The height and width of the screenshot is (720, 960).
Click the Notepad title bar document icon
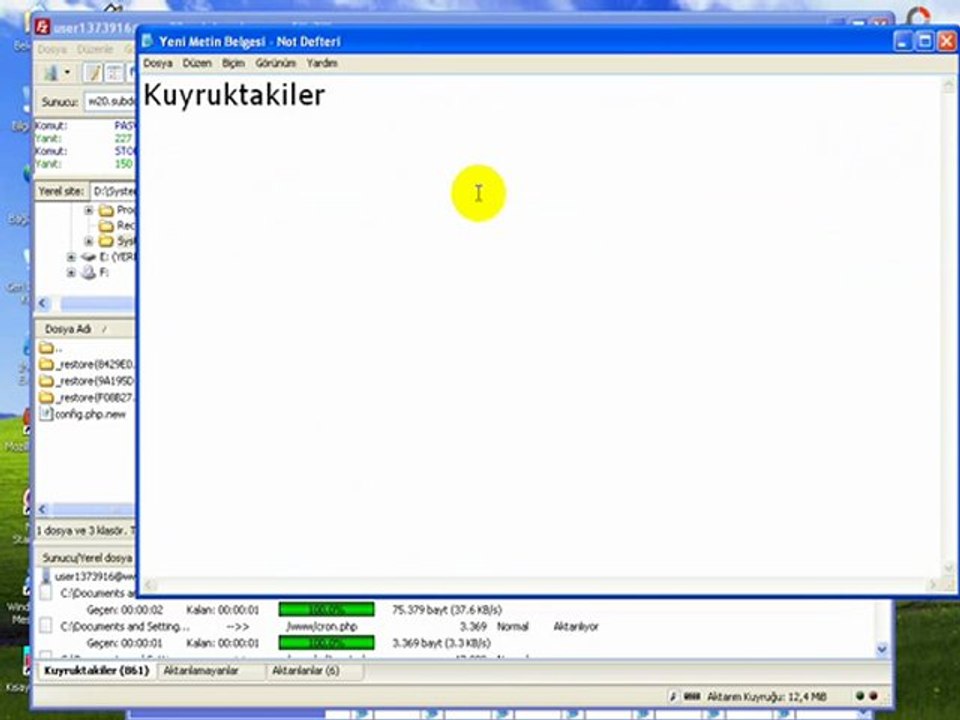(x=147, y=41)
